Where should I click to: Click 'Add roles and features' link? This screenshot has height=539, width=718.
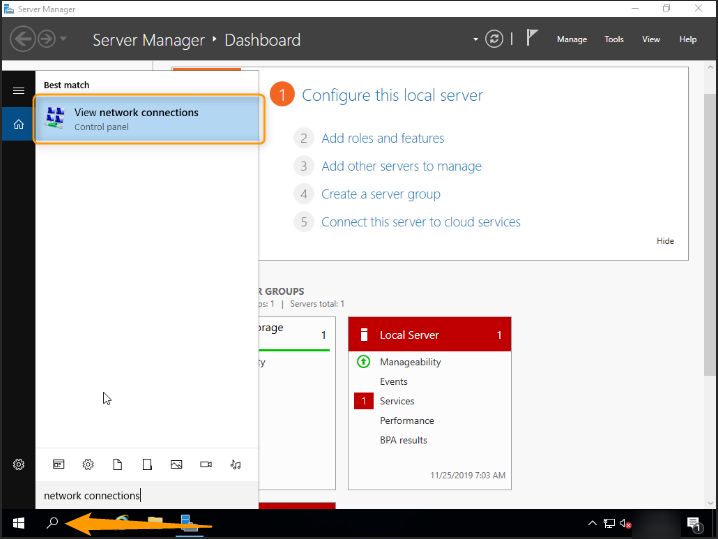pyautogui.click(x=382, y=138)
